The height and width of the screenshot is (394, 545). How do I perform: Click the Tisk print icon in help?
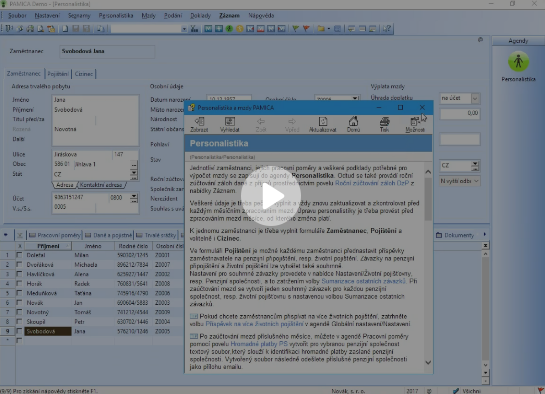point(384,124)
